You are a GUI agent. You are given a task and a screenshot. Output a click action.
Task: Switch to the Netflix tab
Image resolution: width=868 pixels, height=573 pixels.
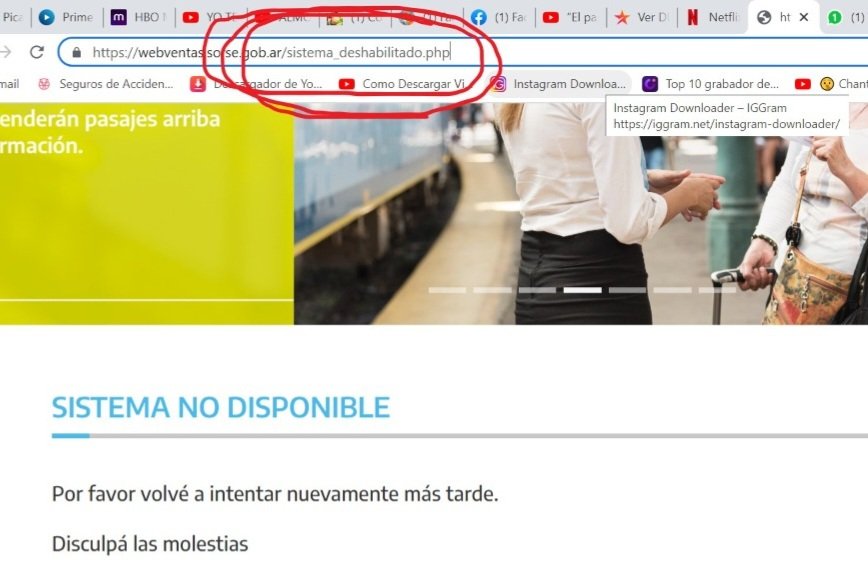[x=714, y=17]
